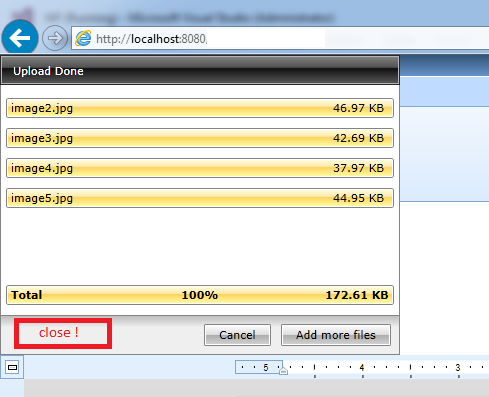This screenshot has width=489, height=397.
Task: Click the Upload Done title bar
Action: [200, 70]
